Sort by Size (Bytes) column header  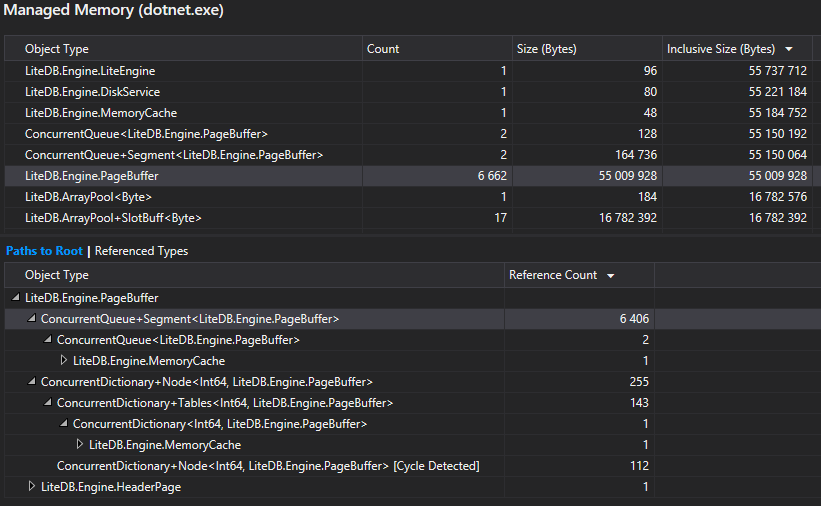tap(587, 49)
